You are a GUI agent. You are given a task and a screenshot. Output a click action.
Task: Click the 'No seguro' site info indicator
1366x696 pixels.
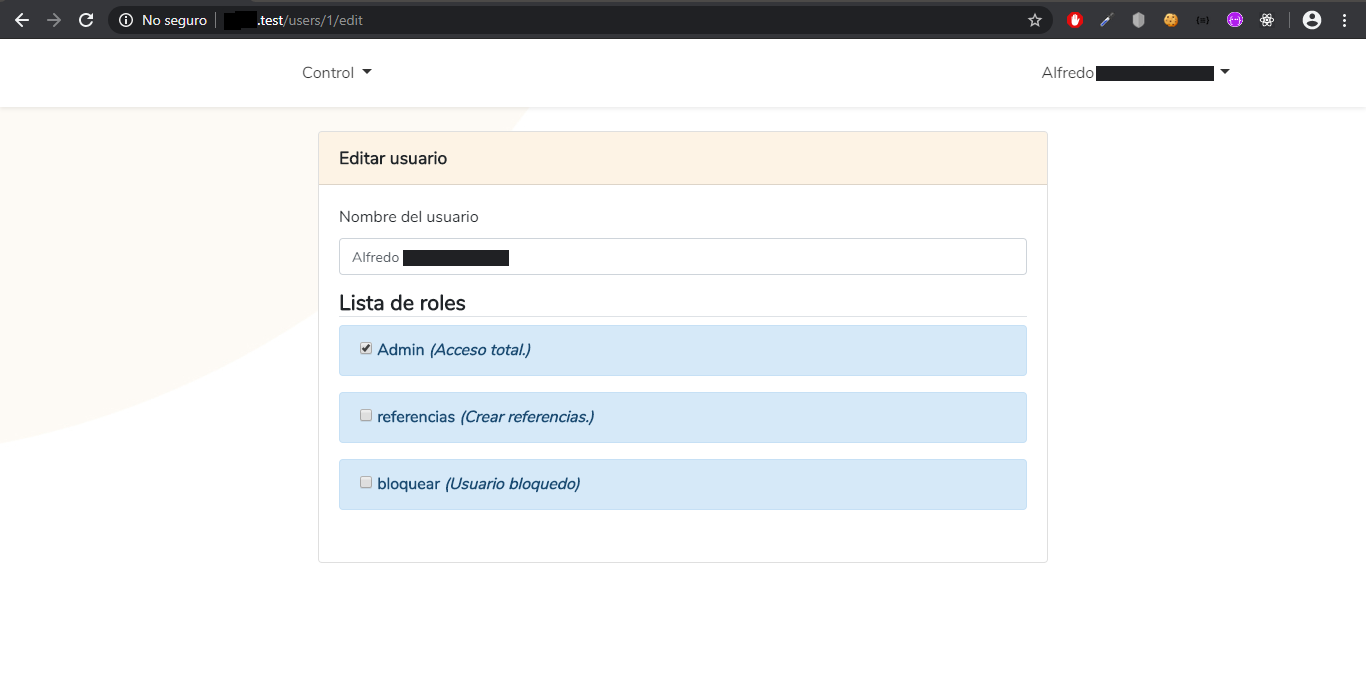click(x=163, y=20)
